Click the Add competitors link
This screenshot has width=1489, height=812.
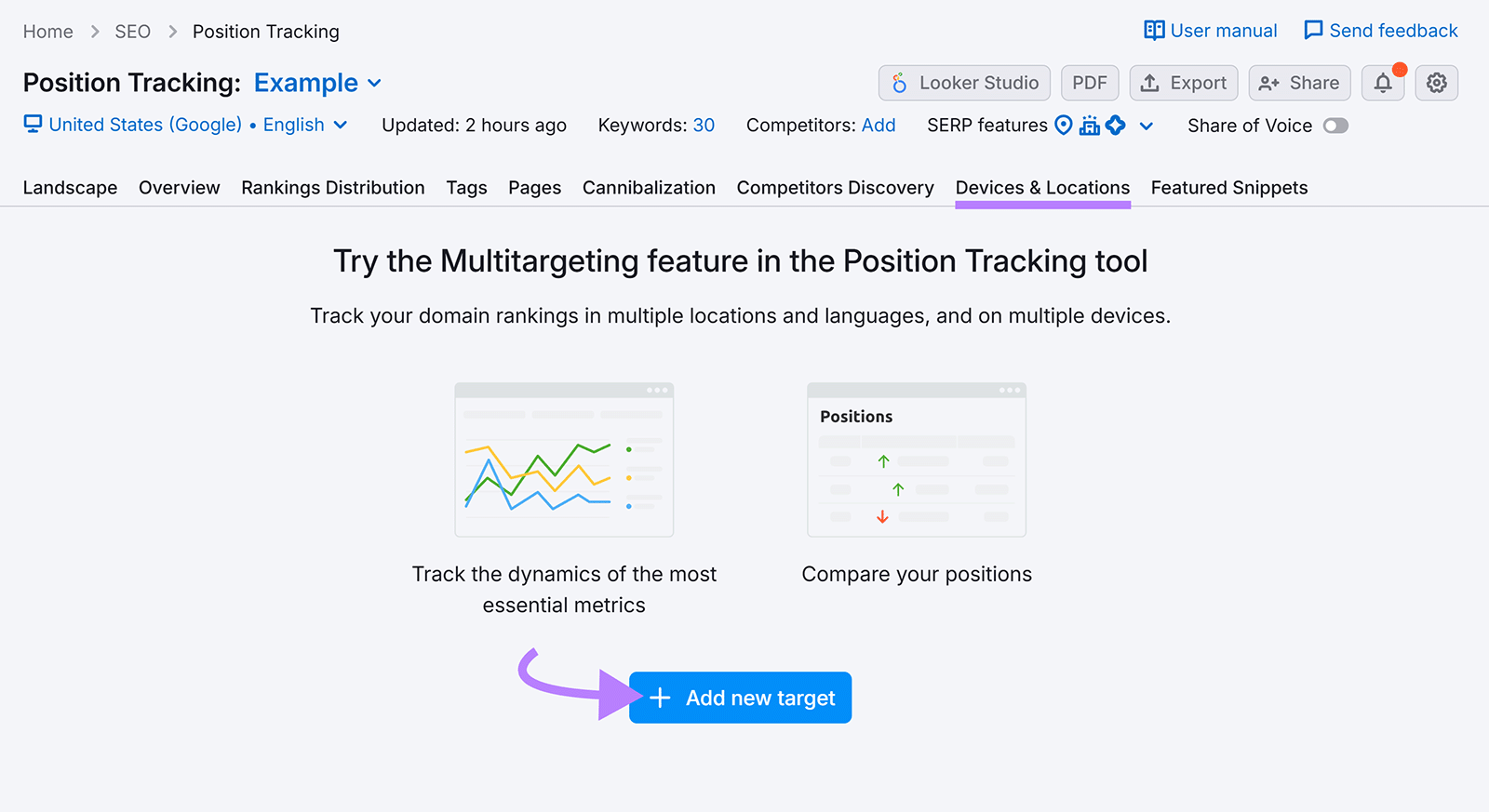click(879, 126)
